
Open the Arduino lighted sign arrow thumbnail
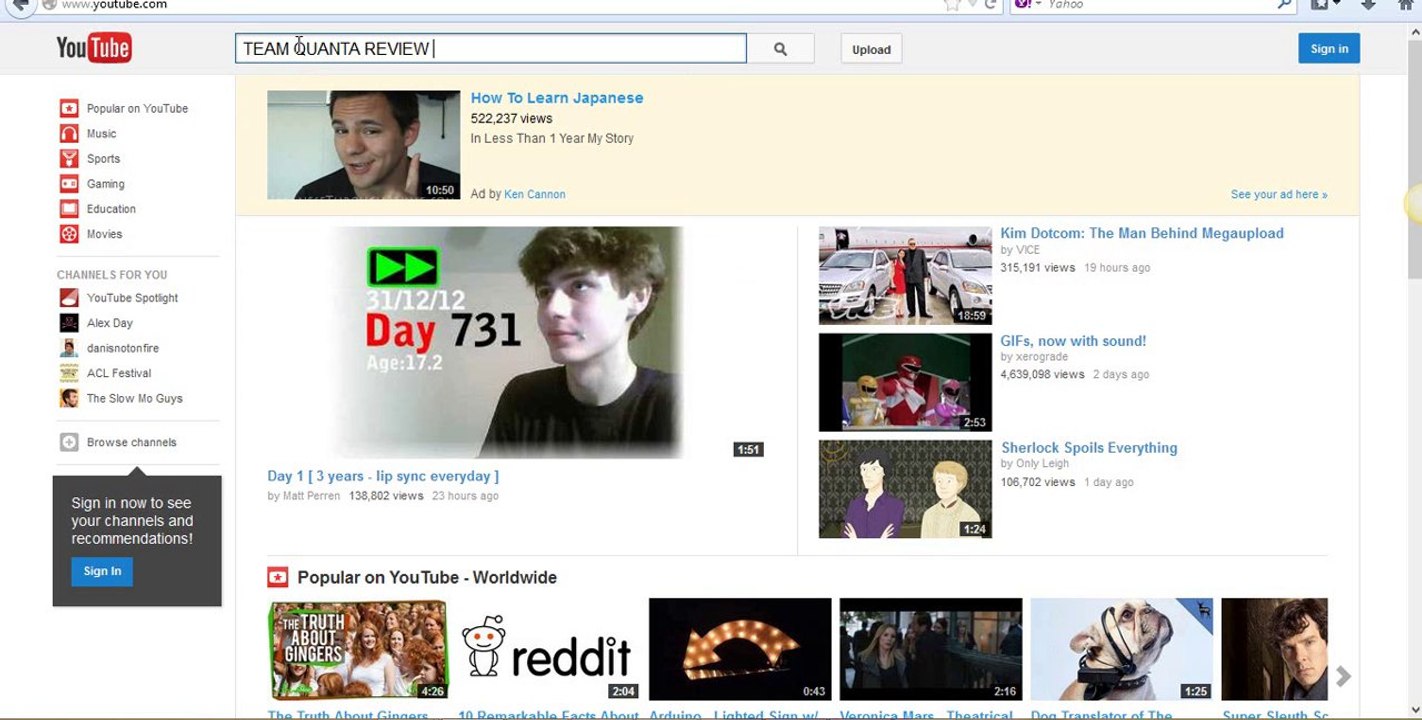tap(740, 649)
